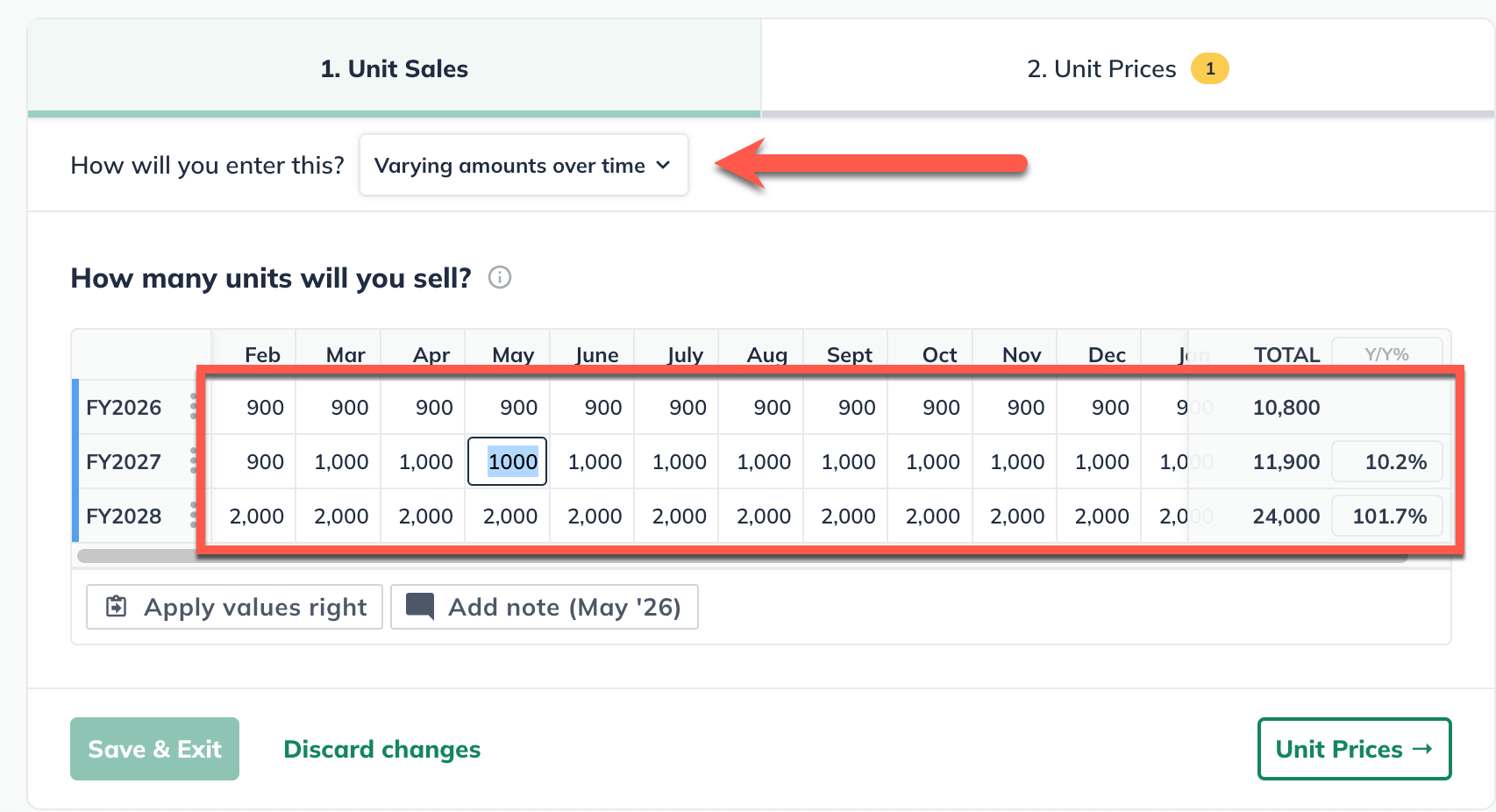1496x812 pixels.
Task: Click the FY2027 10.2% growth field
Action: point(1386,461)
